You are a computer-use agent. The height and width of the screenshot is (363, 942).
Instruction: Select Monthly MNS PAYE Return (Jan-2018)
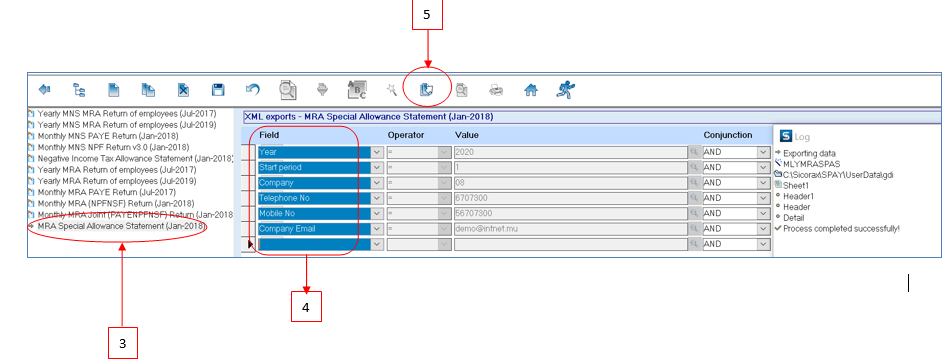tap(108, 136)
